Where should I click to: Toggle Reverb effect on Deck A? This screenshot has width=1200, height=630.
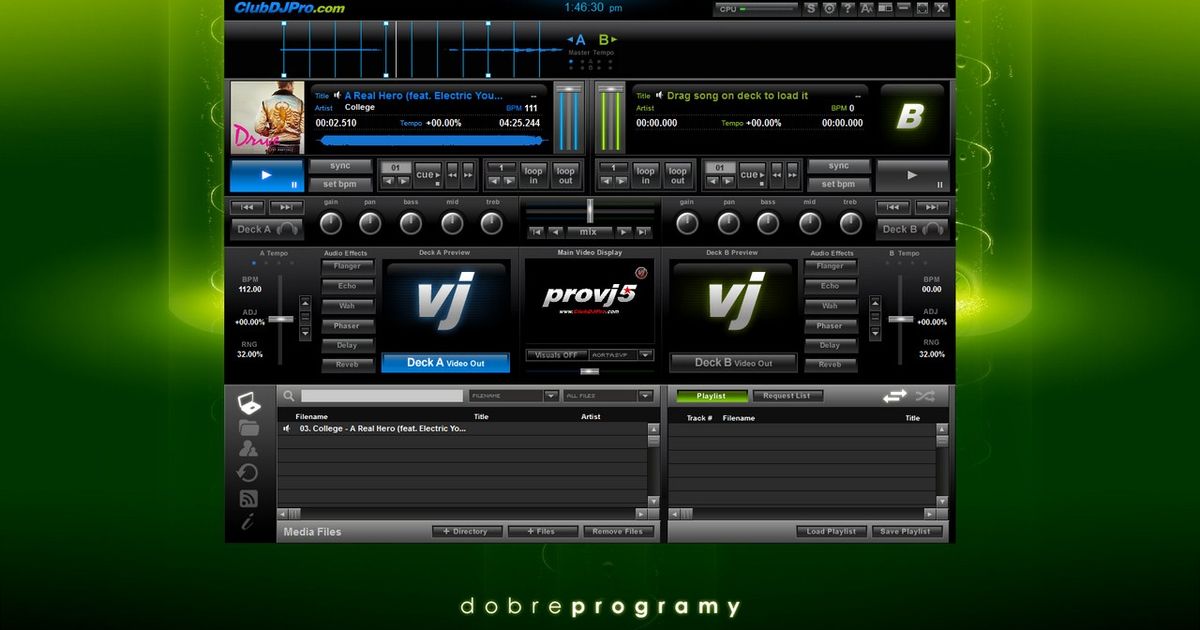point(348,365)
